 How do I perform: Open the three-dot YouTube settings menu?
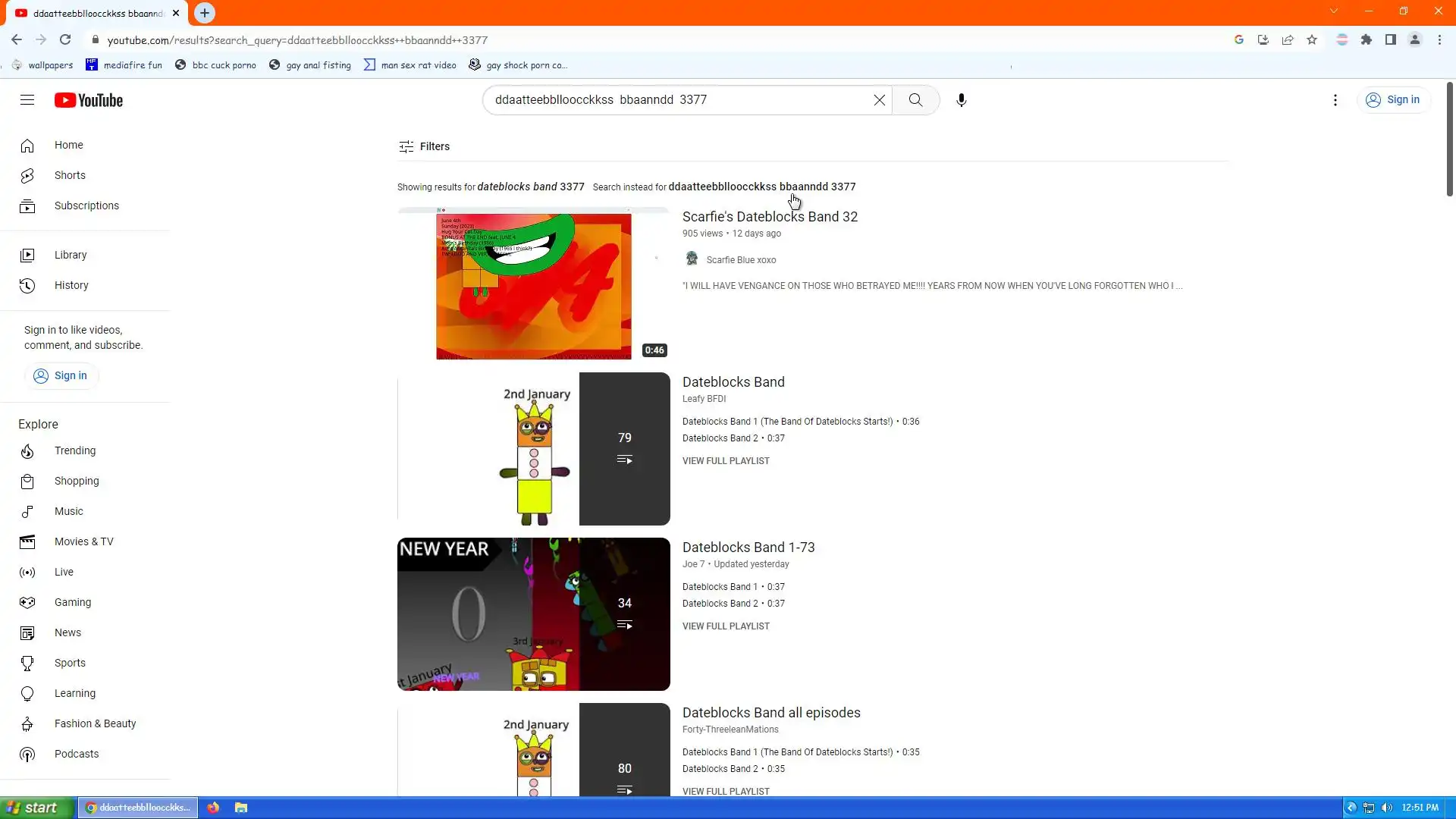click(1335, 100)
